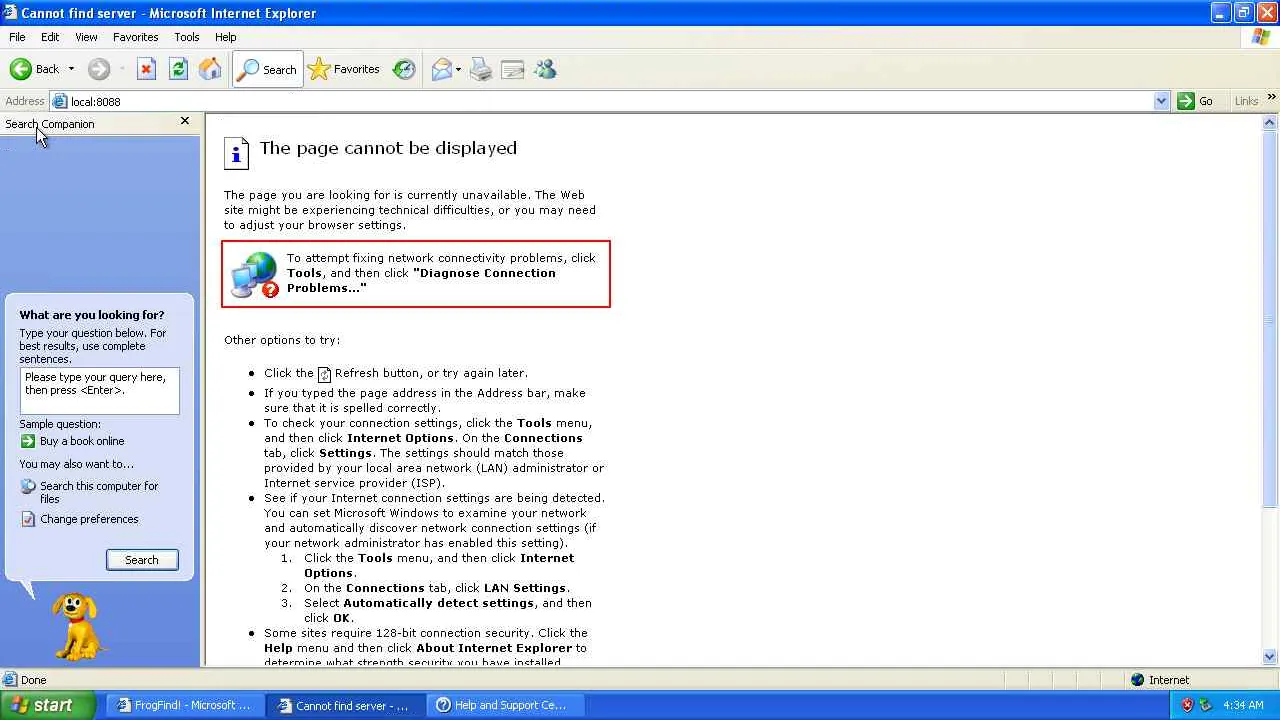
Task: Click the 'You may also want to…' label
Action: coord(76,464)
